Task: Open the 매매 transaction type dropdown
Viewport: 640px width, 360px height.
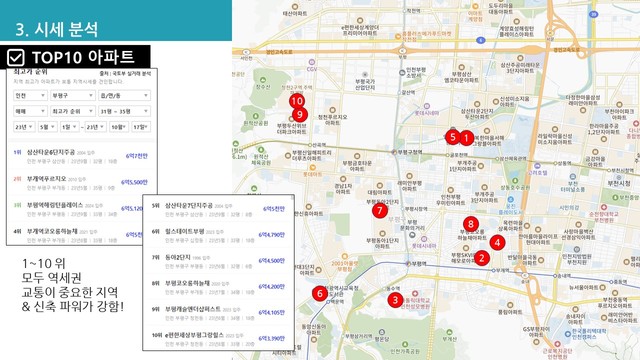Action: (31, 111)
